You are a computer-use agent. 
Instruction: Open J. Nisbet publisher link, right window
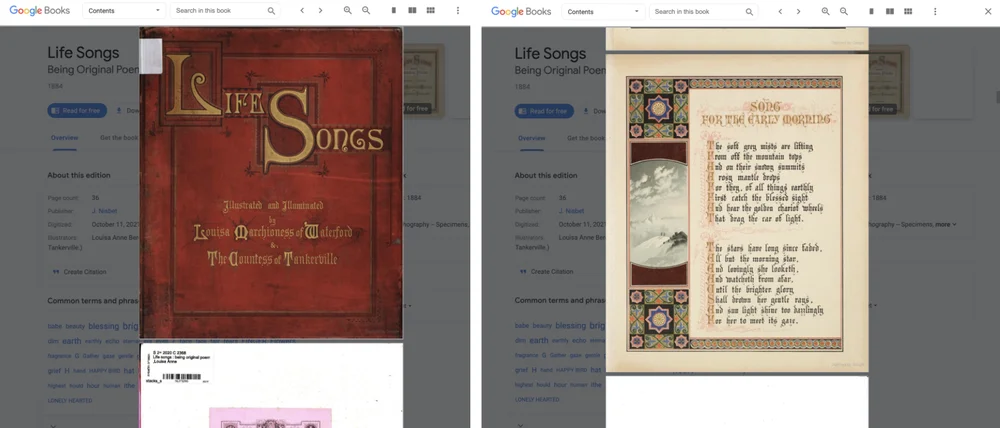click(x=571, y=211)
